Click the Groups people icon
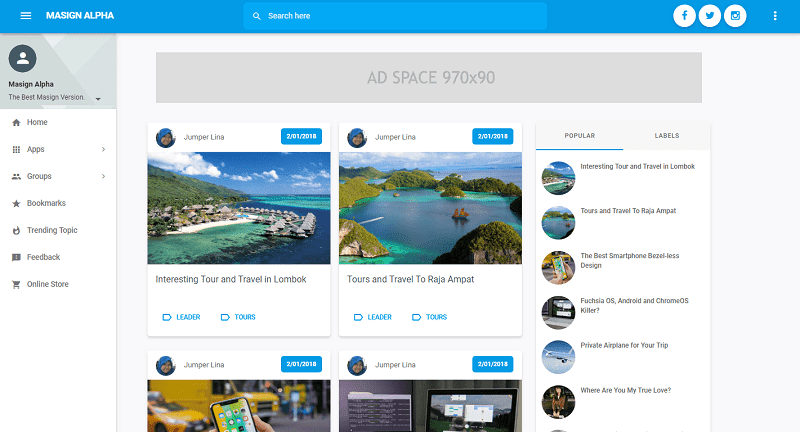Screen dimensions: 800x432 tap(16, 176)
